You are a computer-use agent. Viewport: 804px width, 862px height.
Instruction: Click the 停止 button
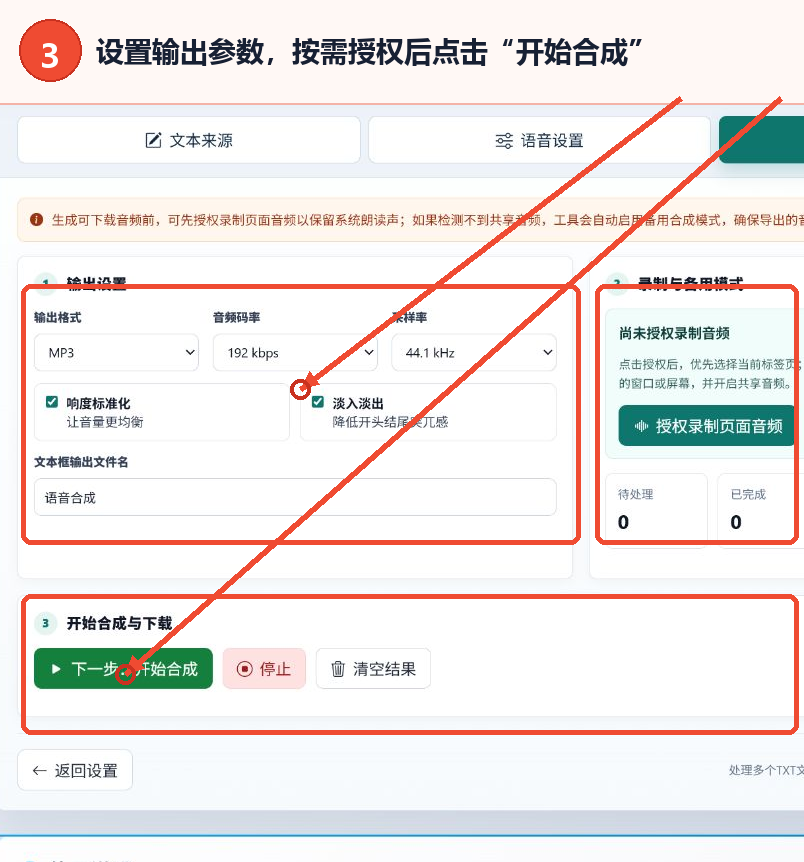click(264, 668)
